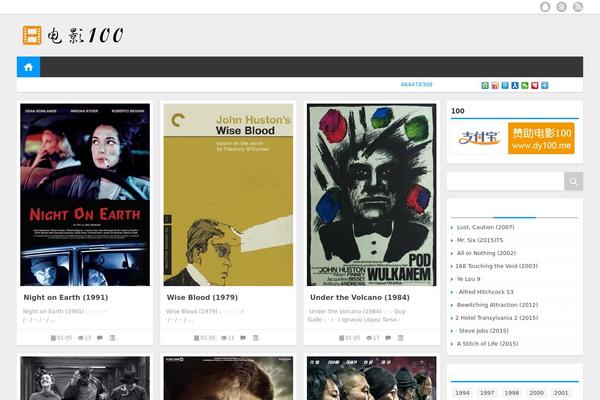Open comments icon under Night on Earth
This screenshot has height=400, width=600.
click(x=100, y=338)
